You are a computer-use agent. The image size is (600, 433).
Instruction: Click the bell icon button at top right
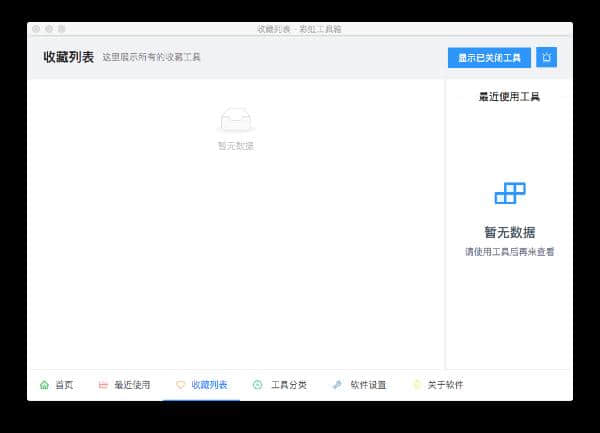(x=546, y=57)
